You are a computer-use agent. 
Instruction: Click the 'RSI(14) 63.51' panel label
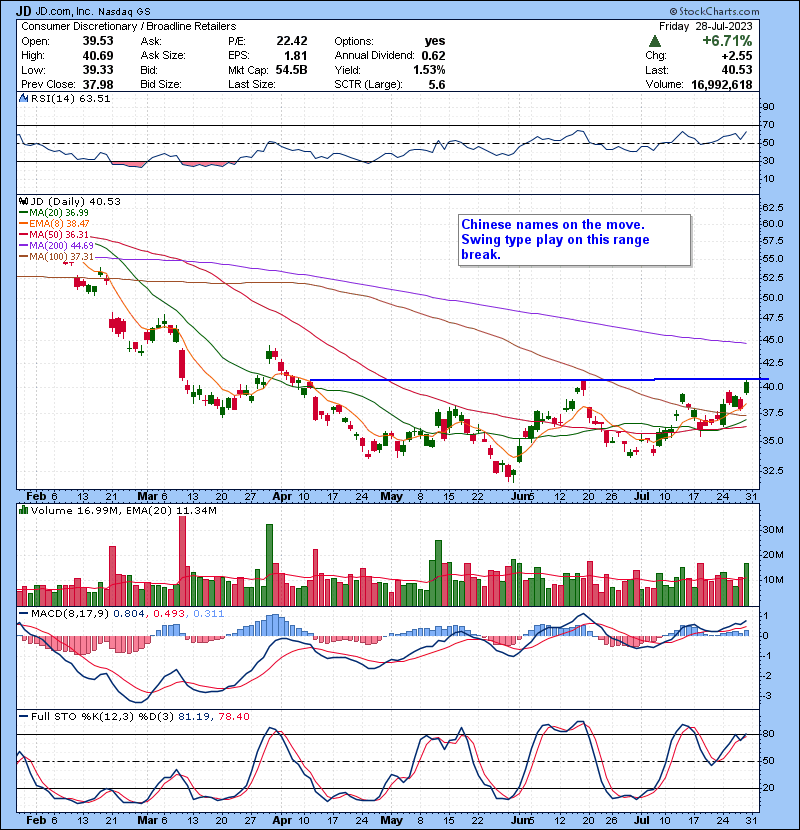click(x=70, y=98)
